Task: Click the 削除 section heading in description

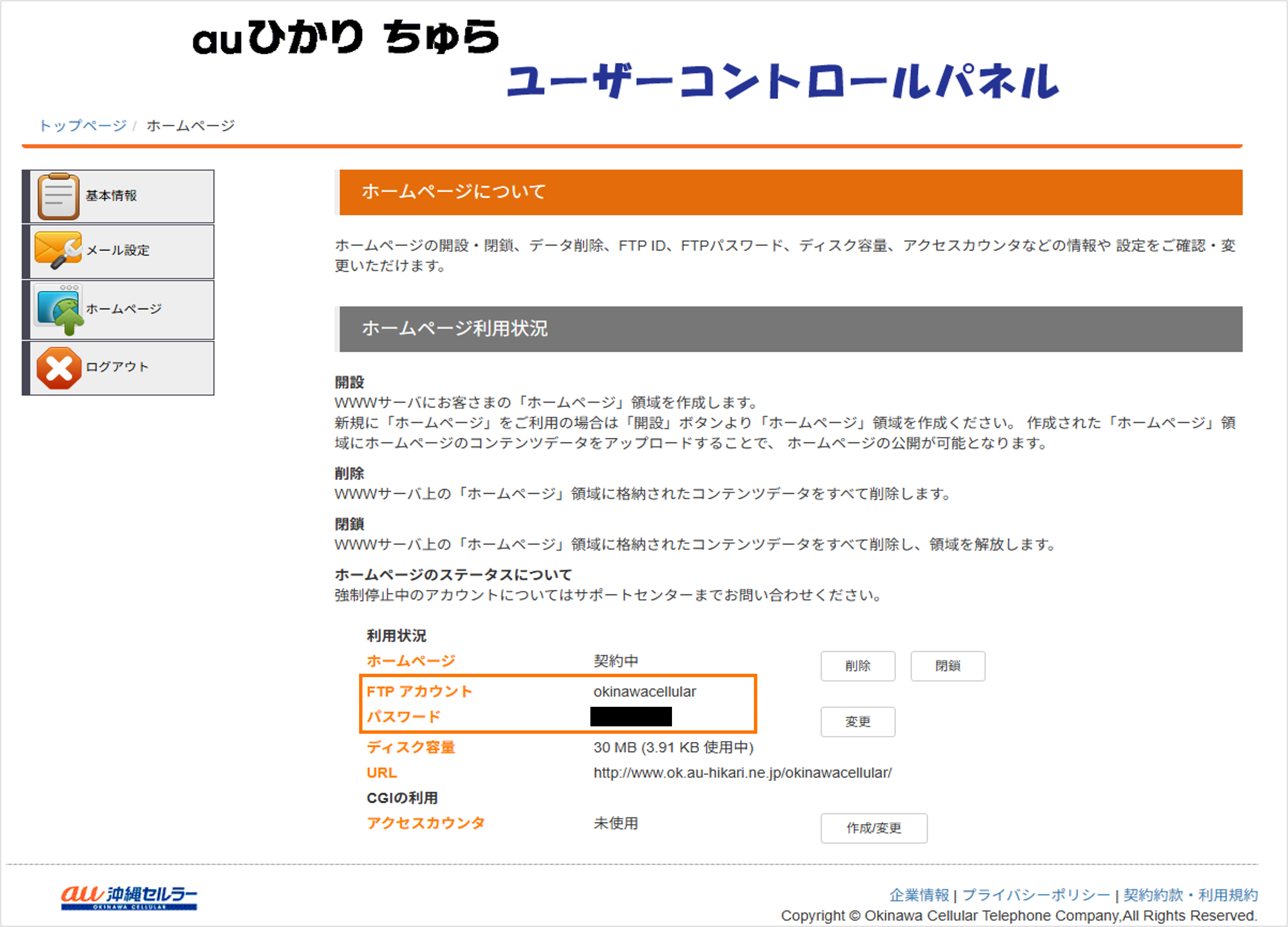Action: tap(349, 473)
